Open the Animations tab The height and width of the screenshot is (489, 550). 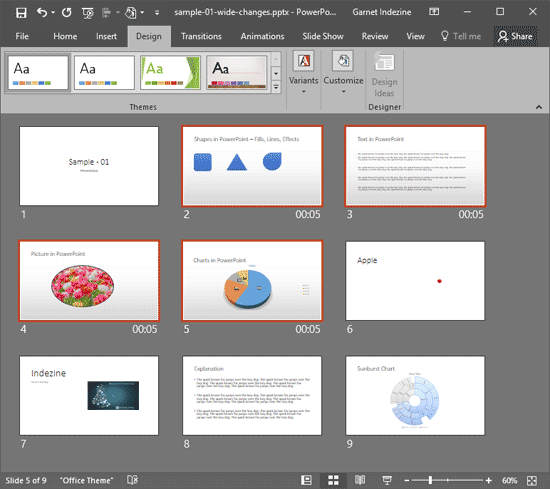click(262, 36)
